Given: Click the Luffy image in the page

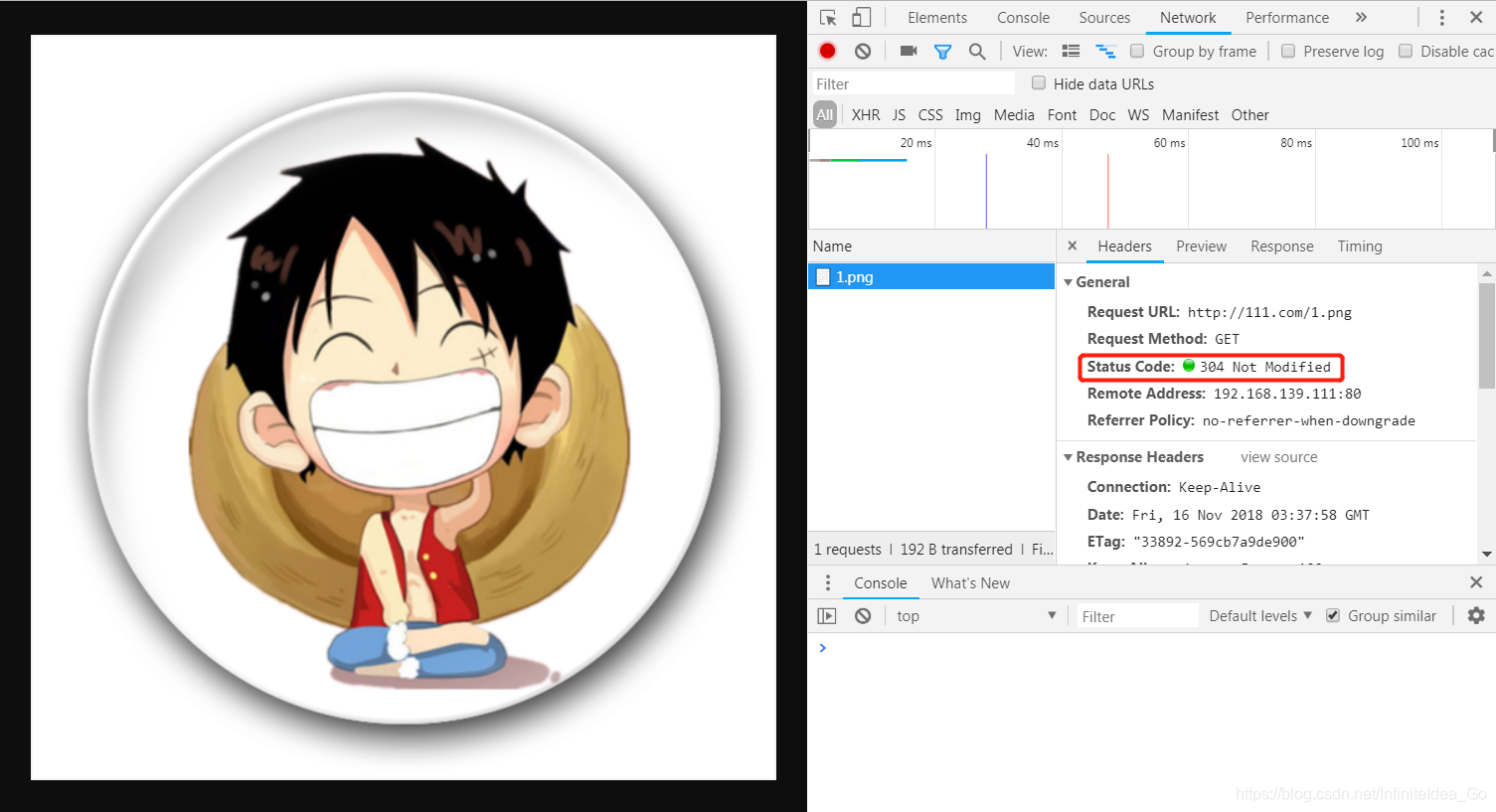Looking at the screenshot, I should 404,407.
